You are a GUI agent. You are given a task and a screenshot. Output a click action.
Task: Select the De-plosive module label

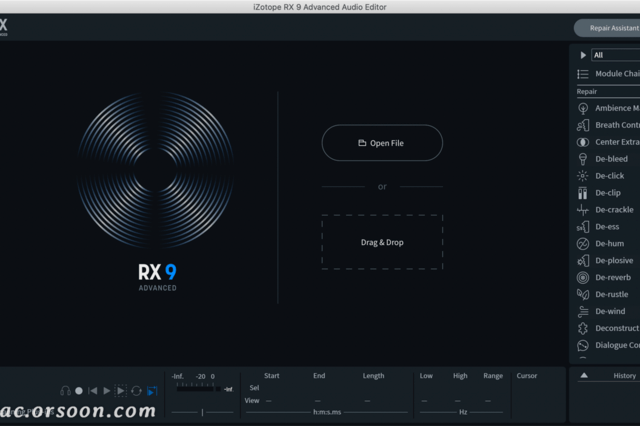click(614, 261)
